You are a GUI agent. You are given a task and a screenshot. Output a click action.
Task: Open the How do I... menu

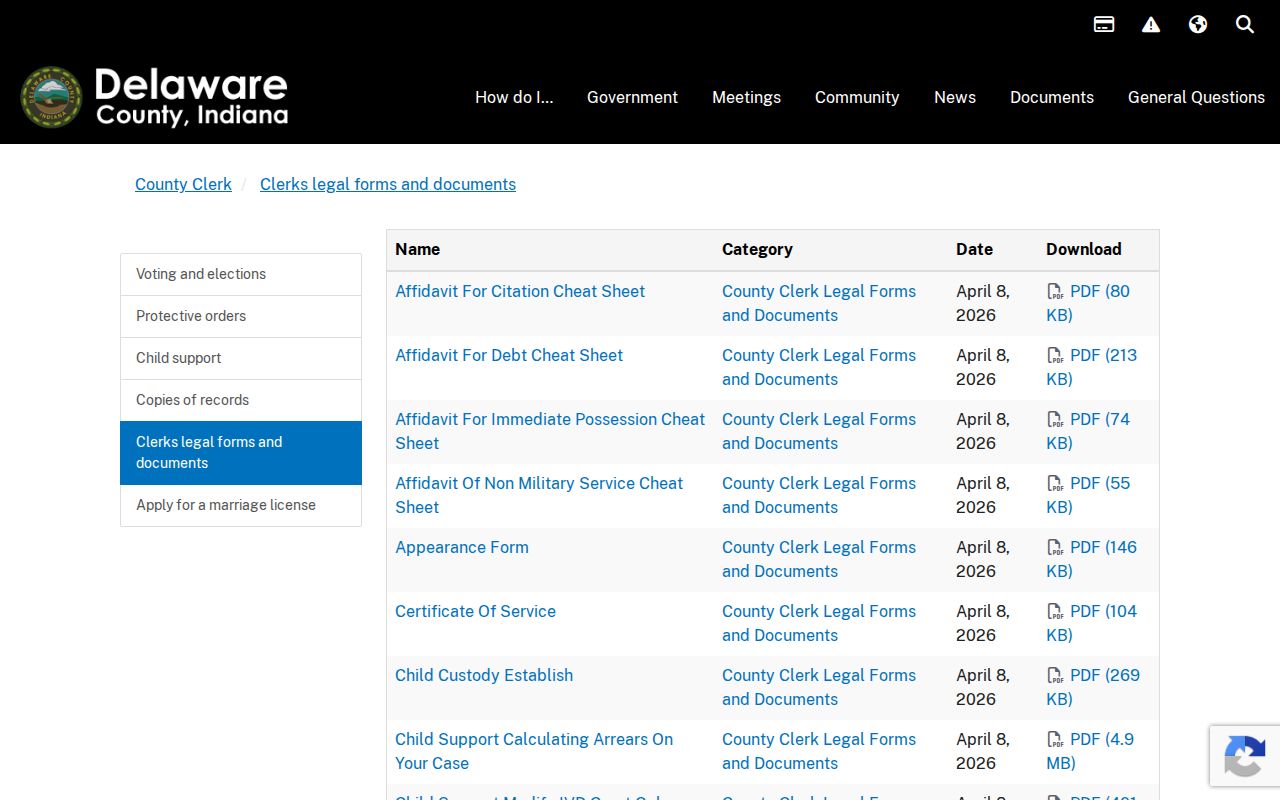point(514,97)
